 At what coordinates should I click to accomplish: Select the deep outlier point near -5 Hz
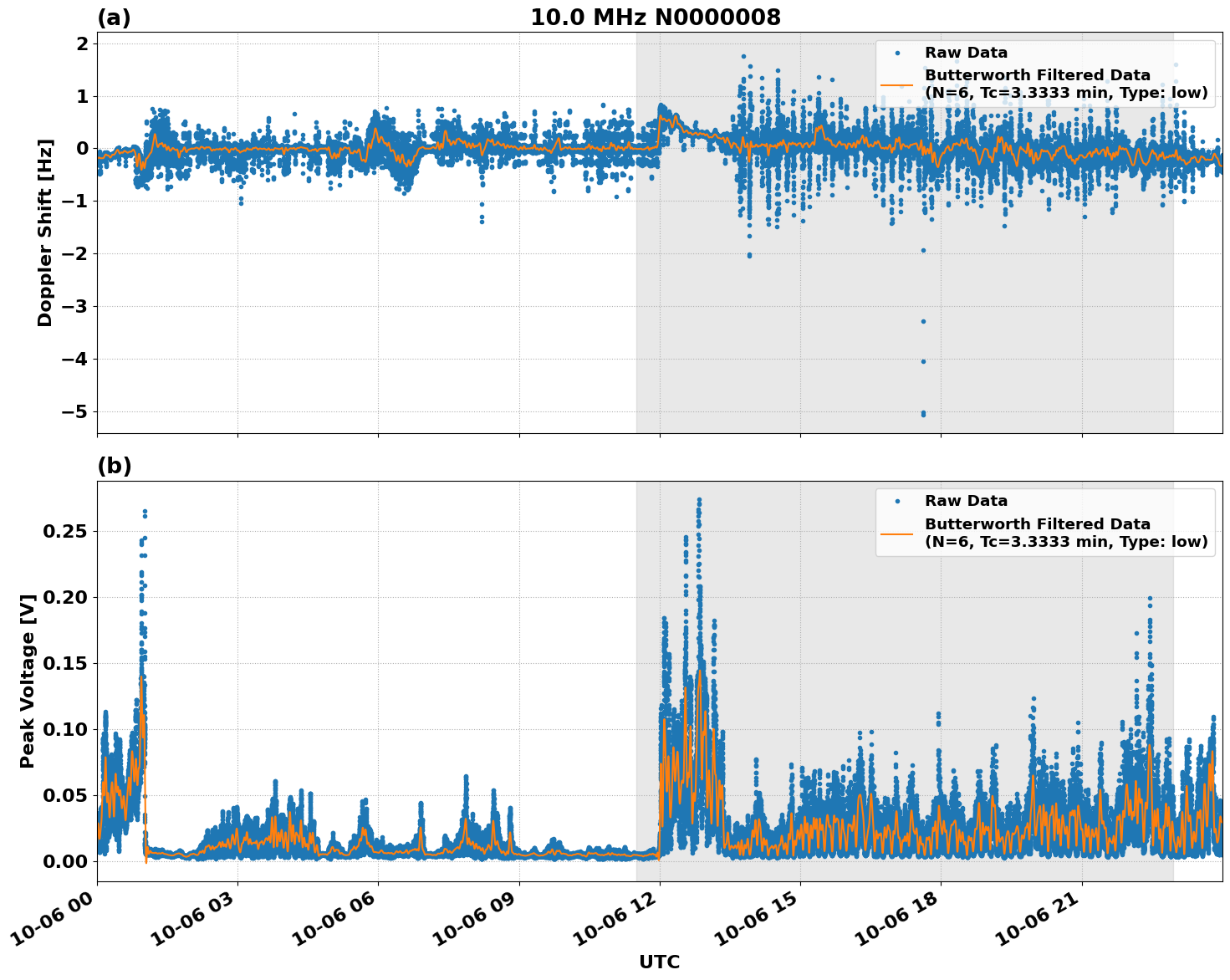(922, 413)
